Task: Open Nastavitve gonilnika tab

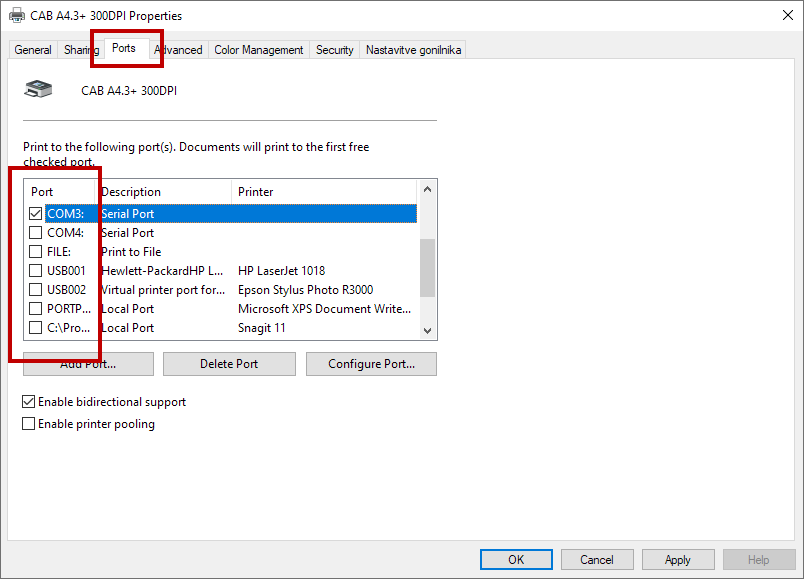Action: (x=413, y=50)
